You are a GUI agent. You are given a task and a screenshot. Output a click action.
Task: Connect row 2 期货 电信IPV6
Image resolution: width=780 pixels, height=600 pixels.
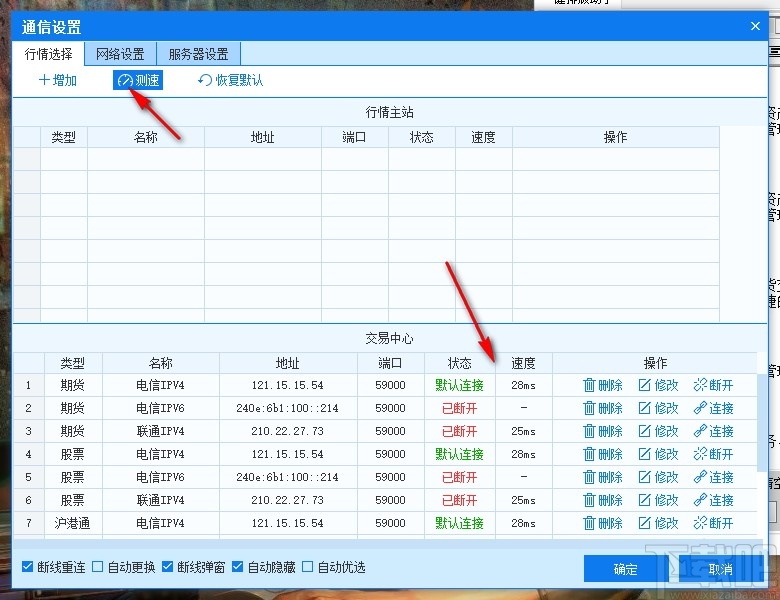tap(713, 408)
